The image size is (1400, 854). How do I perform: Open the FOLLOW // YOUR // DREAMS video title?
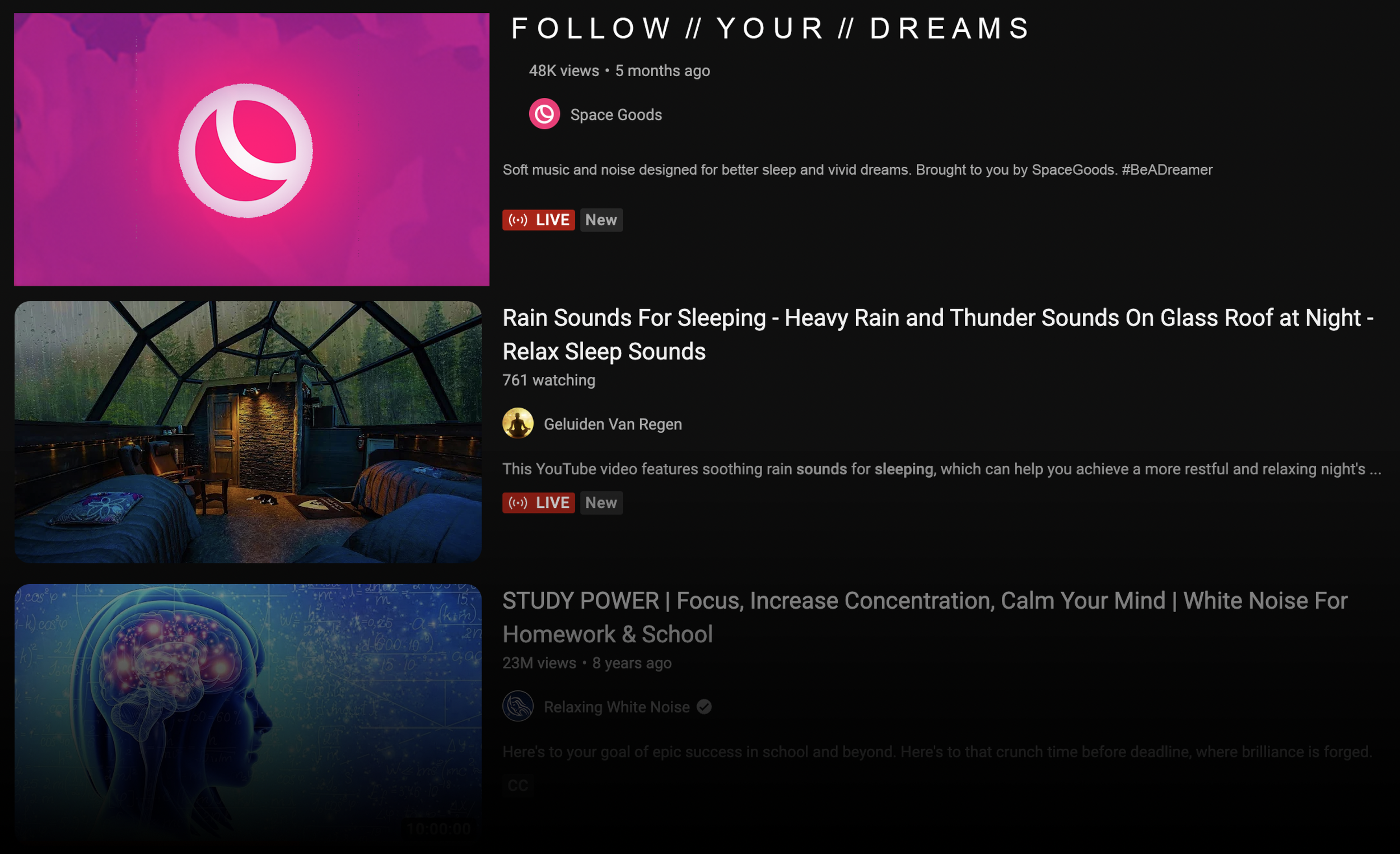771,28
